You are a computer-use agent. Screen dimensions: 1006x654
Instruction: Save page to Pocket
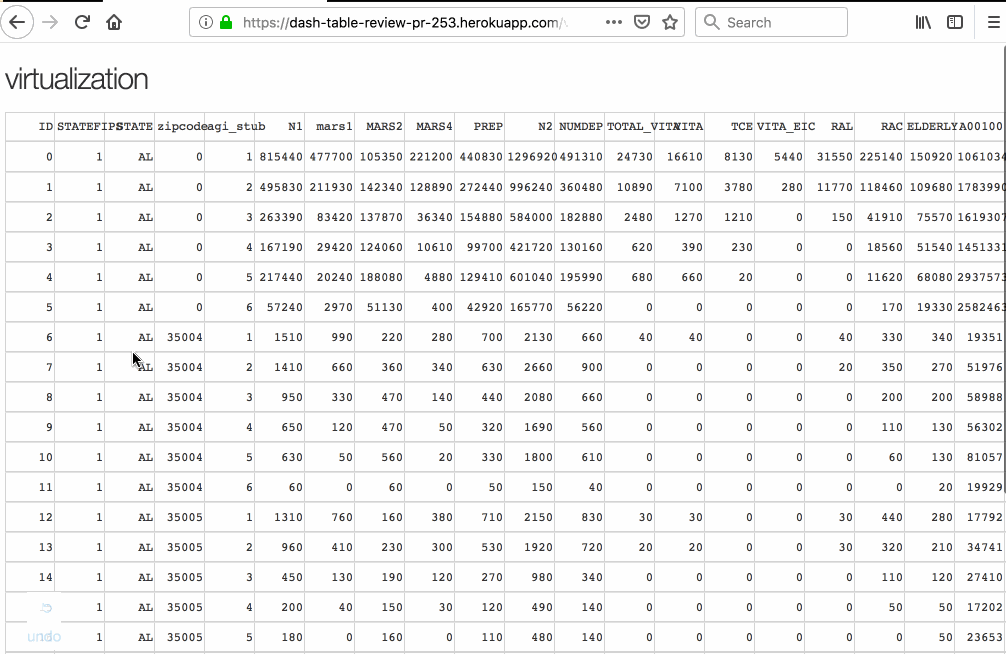642,22
